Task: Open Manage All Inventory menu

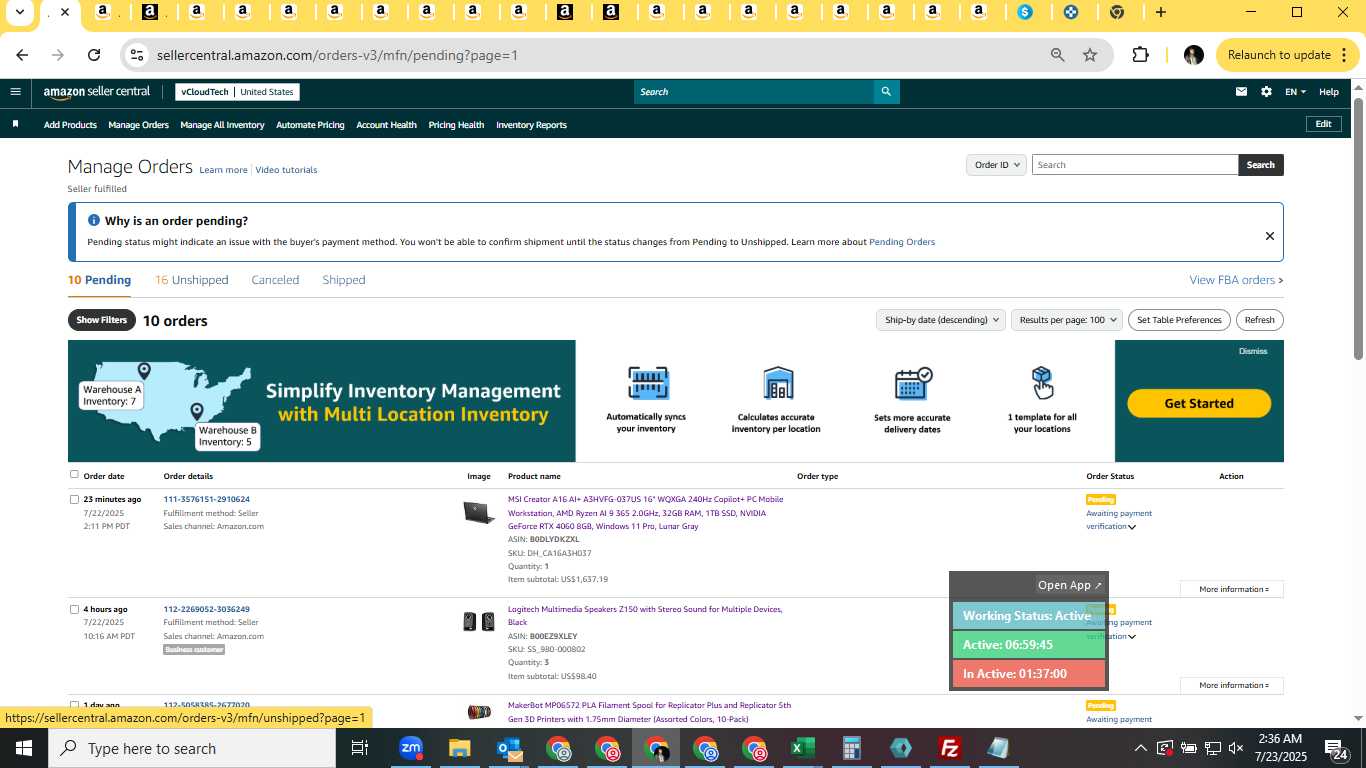Action: point(222,125)
